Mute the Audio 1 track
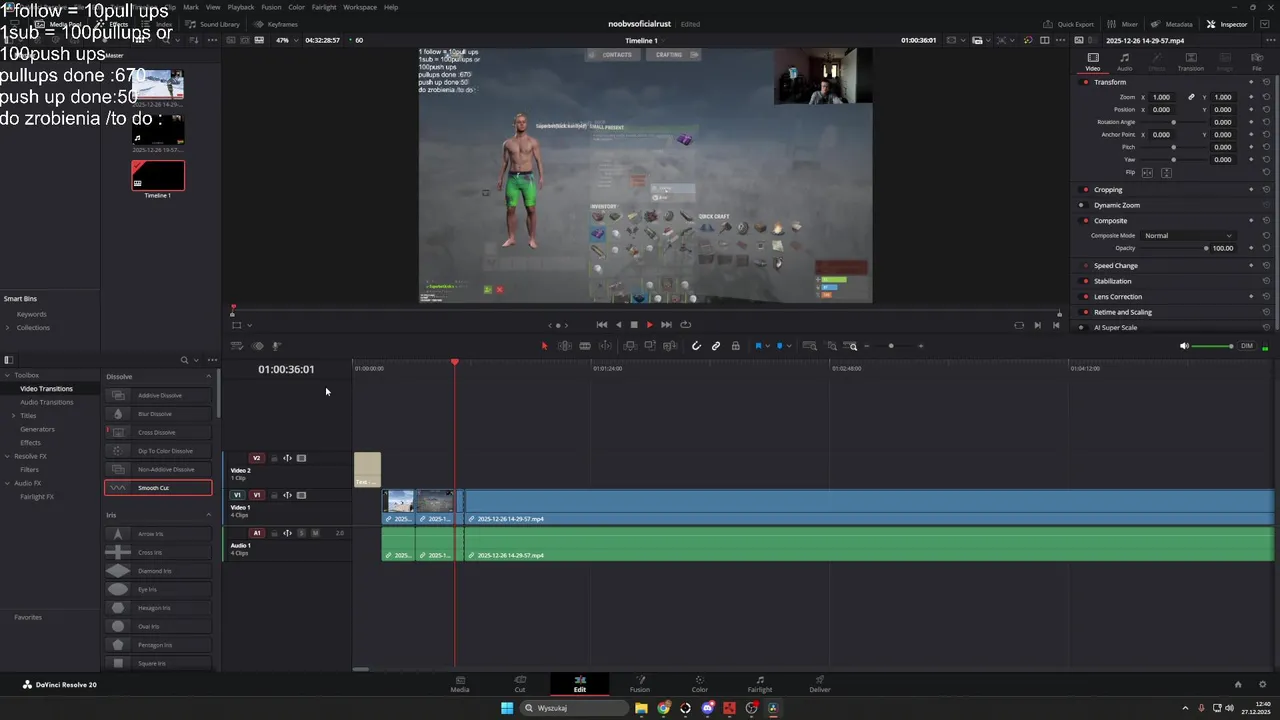1280x720 pixels. point(315,533)
